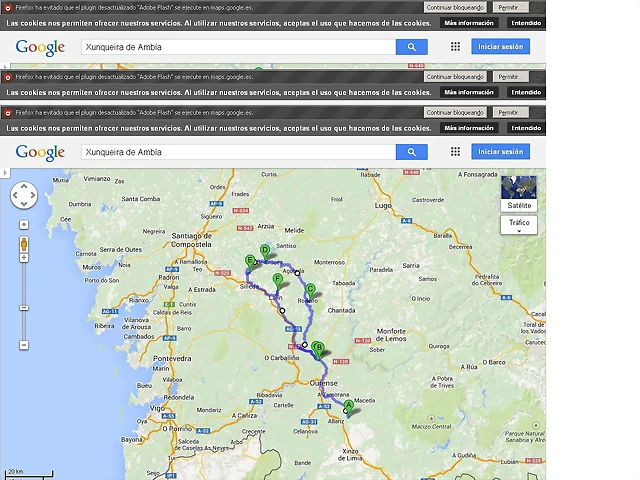Click the white route waypoint south of Lalín
The width and height of the screenshot is (640, 480).
click(282, 311)
